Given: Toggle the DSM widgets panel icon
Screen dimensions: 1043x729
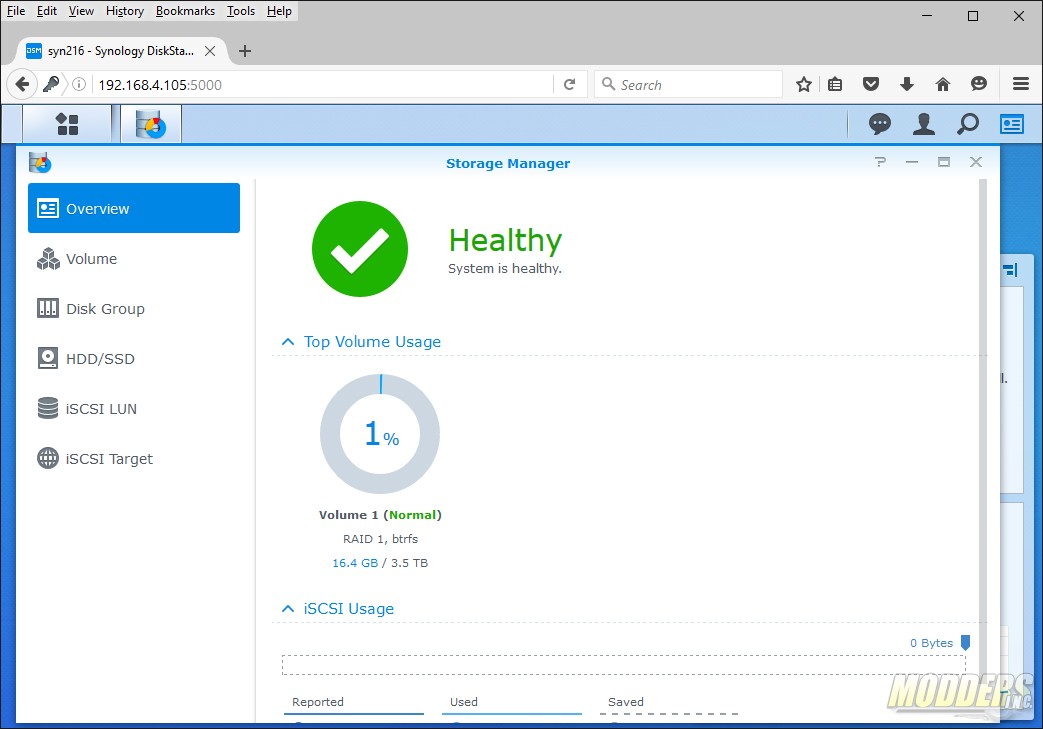Looking at the screenshot, I should tap(1012, 124).
